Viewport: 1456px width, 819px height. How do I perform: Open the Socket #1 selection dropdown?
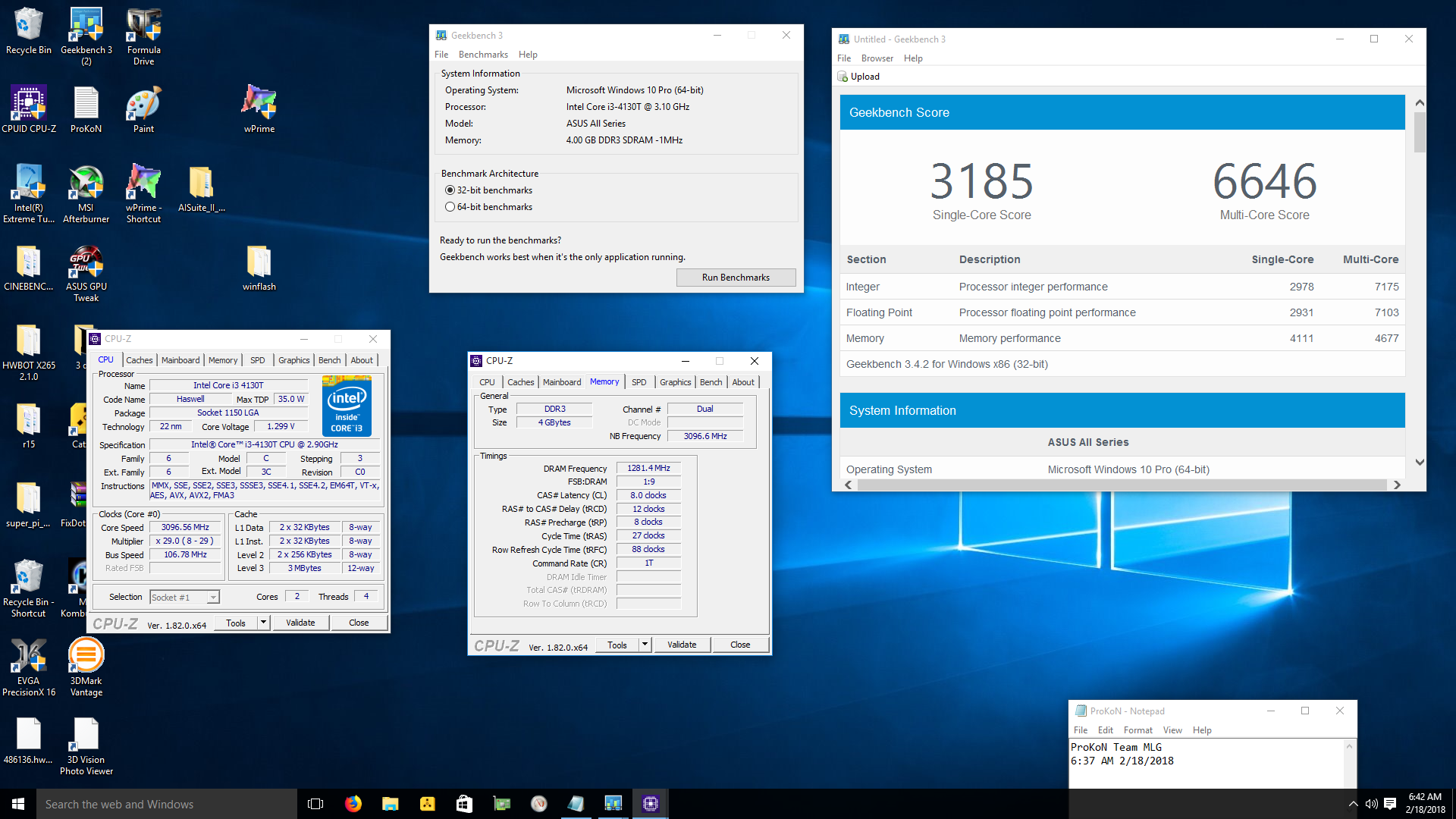coord(185,598)
